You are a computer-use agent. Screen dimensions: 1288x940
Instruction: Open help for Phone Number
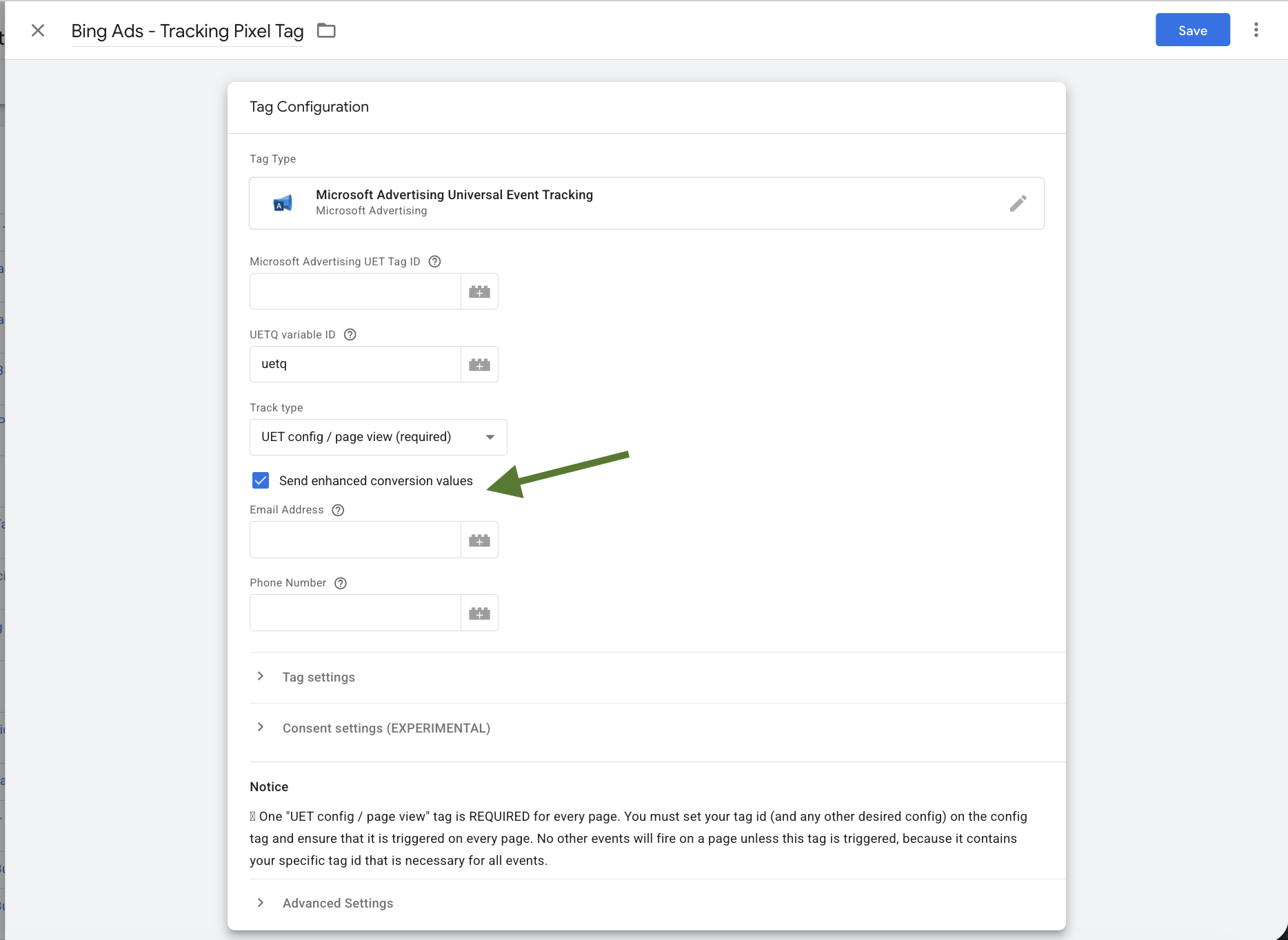(x=341, y=583)
